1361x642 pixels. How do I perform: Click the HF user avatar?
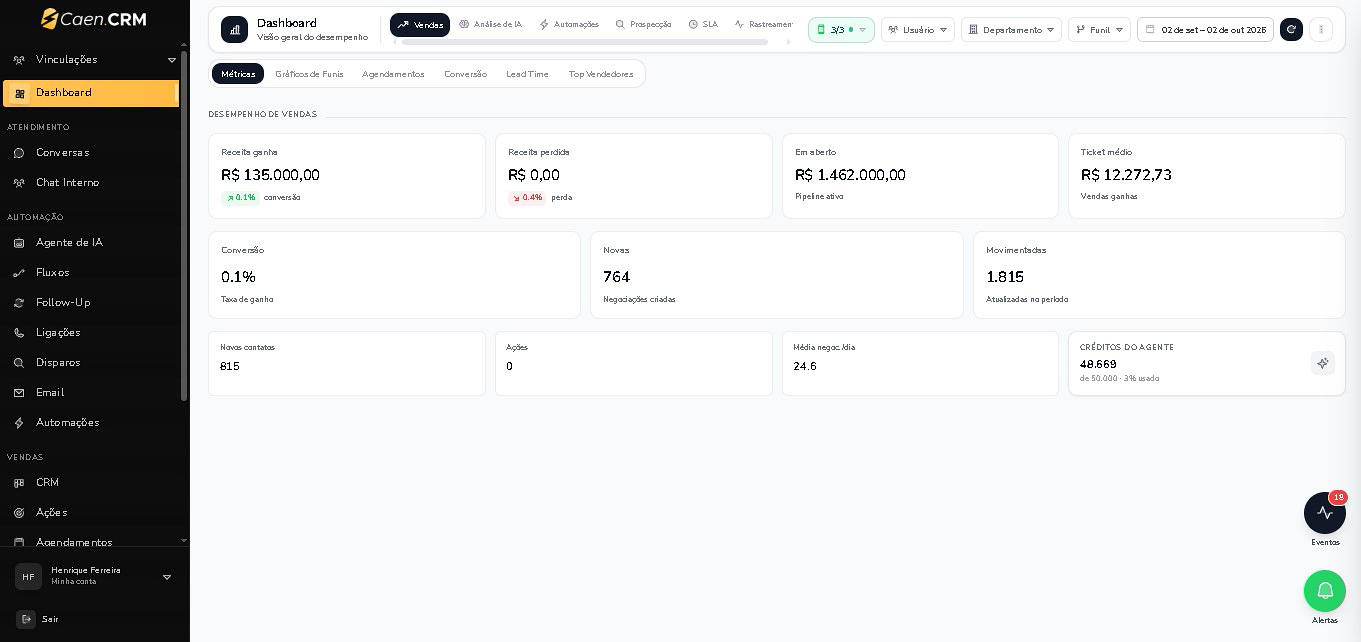click(28, 577)
